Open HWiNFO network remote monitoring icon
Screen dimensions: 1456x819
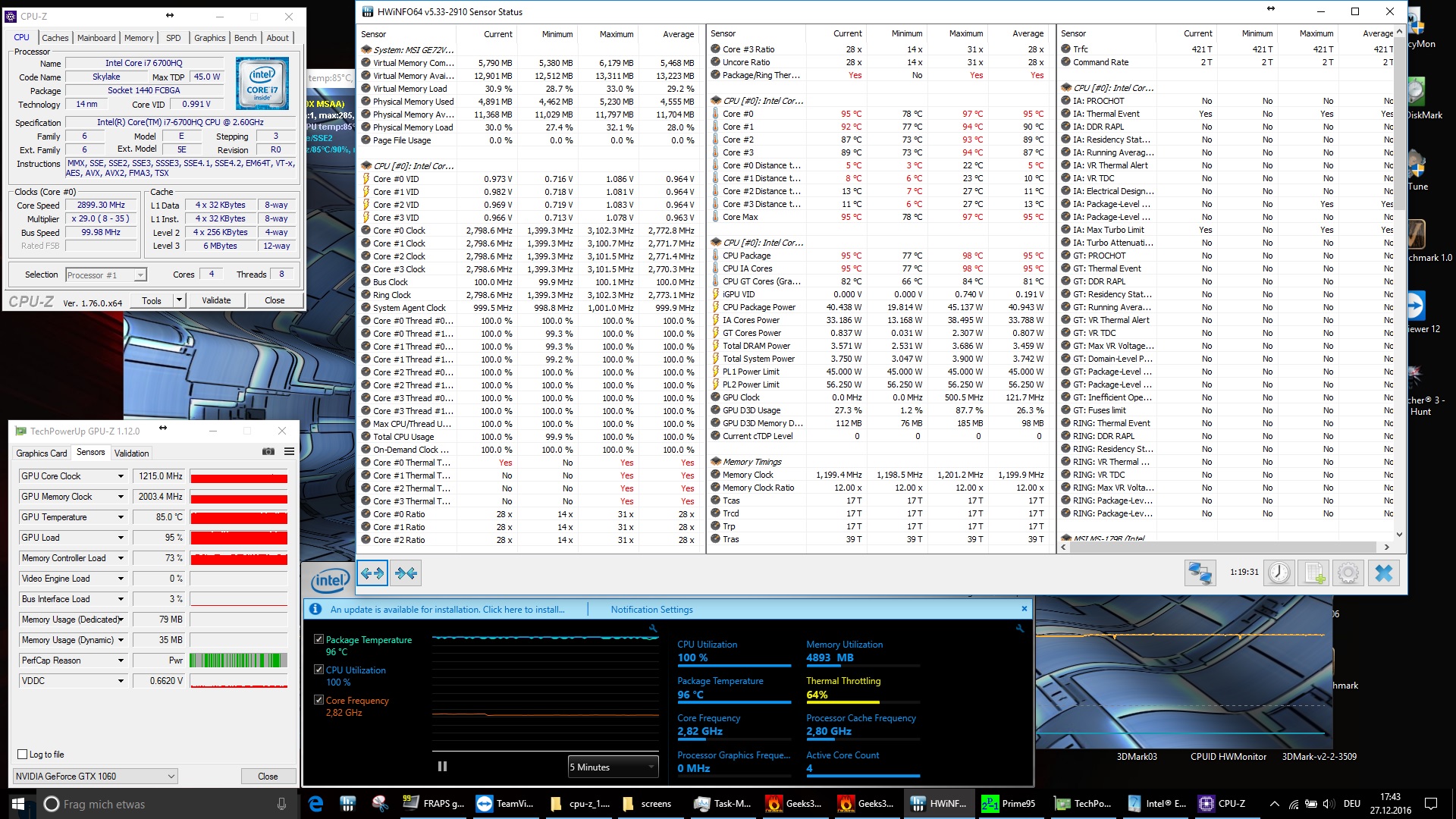click(x=1200, y=573)
